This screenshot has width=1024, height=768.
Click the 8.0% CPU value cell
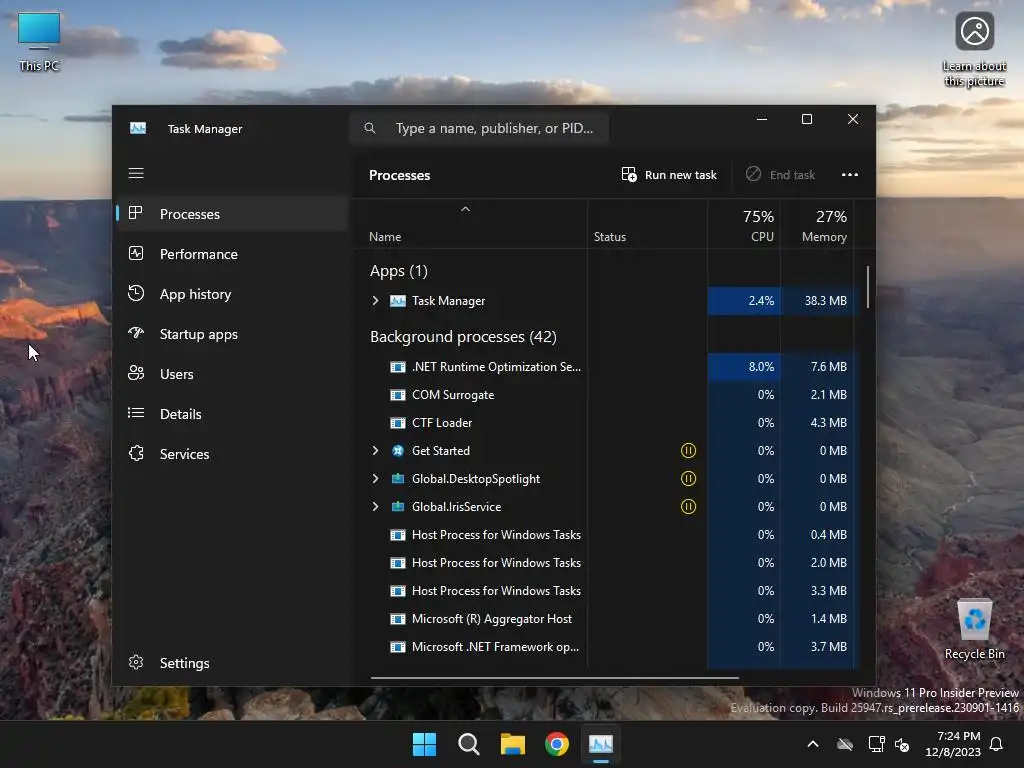744,366
